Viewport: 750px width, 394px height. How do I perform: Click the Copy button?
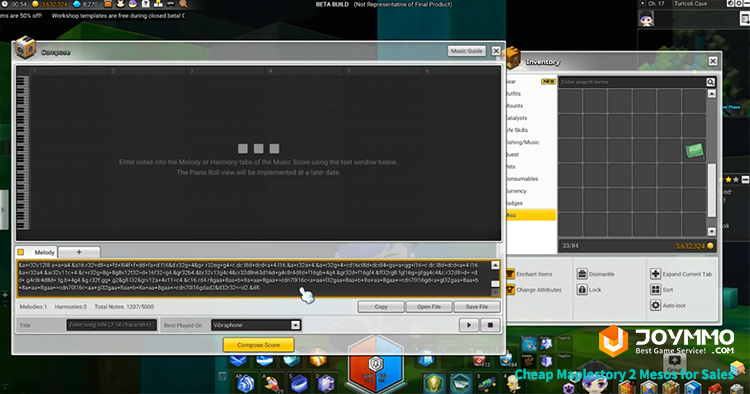pos(381,307)
